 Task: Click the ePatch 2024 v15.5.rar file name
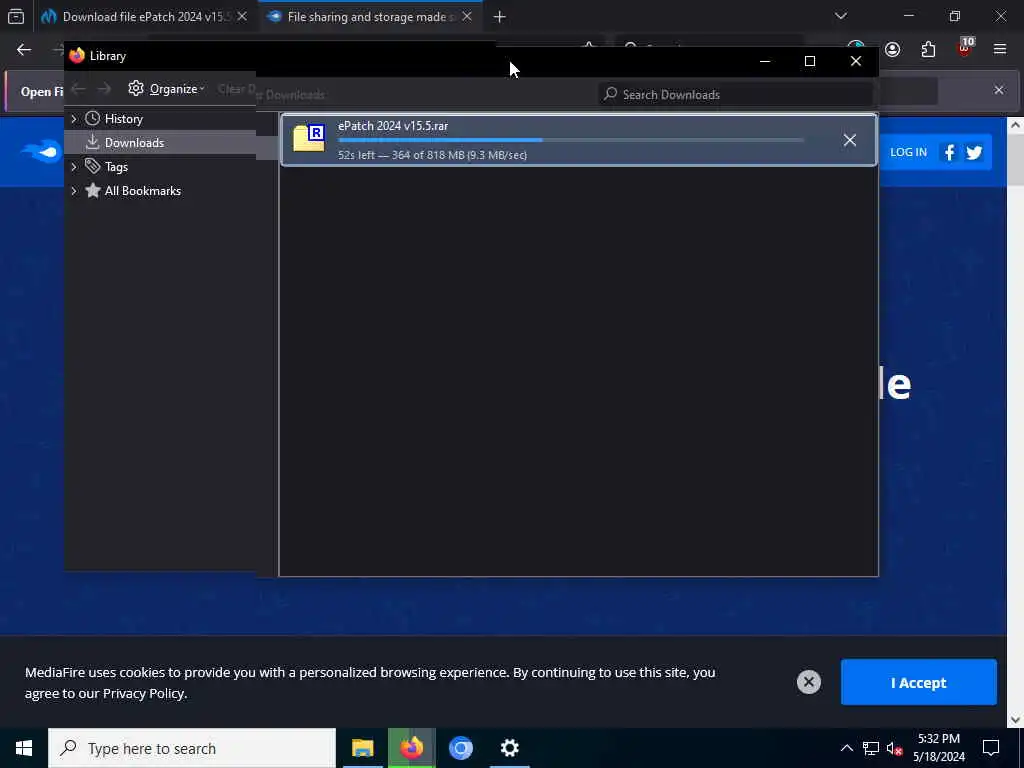[x=392, y=126]
